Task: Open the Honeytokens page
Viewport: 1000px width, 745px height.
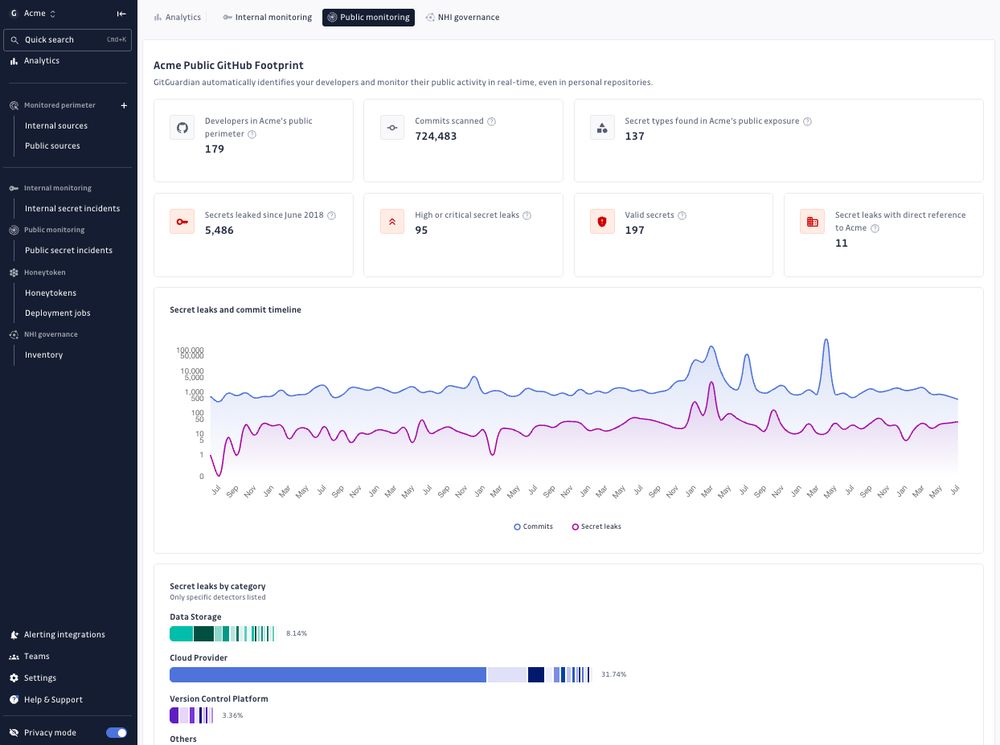Action: point(50,293)
